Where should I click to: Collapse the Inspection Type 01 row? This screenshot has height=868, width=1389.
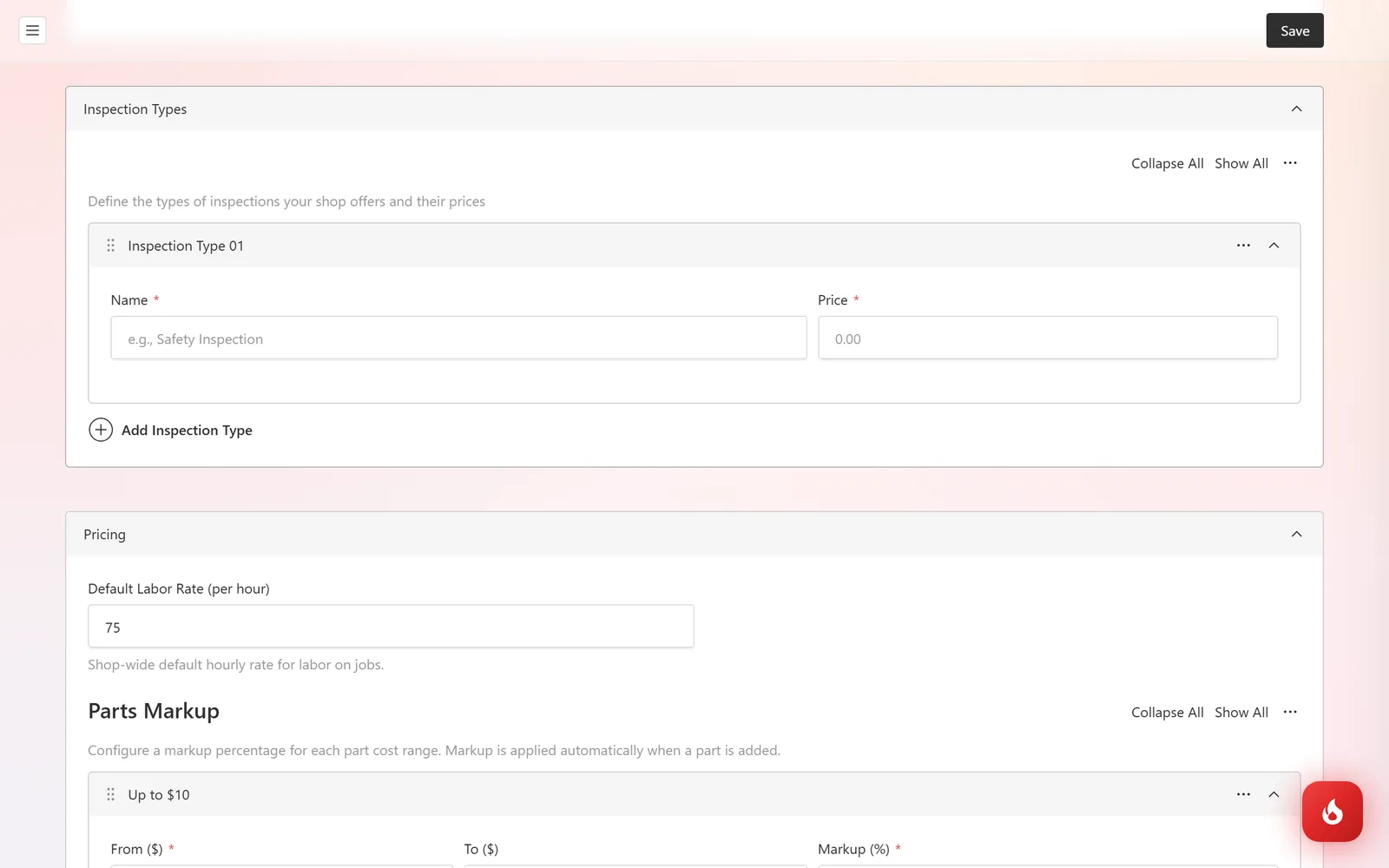pos(1274,246)
